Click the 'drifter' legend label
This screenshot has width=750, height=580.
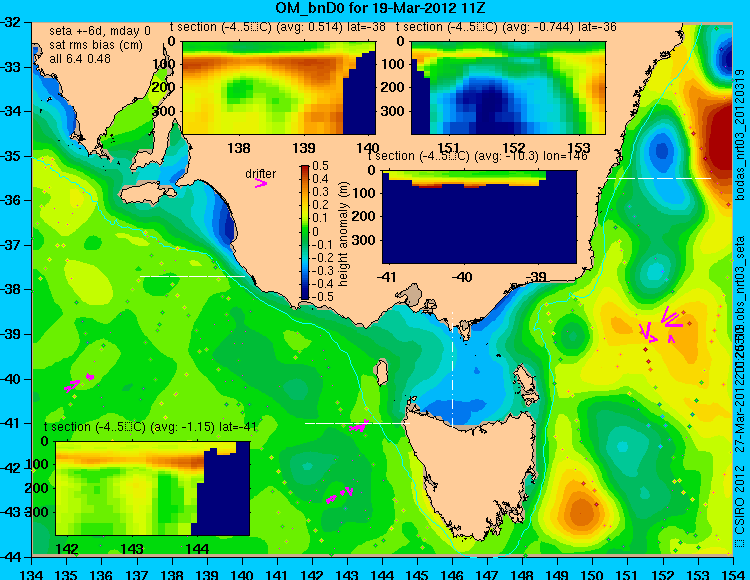pos(261,174)
